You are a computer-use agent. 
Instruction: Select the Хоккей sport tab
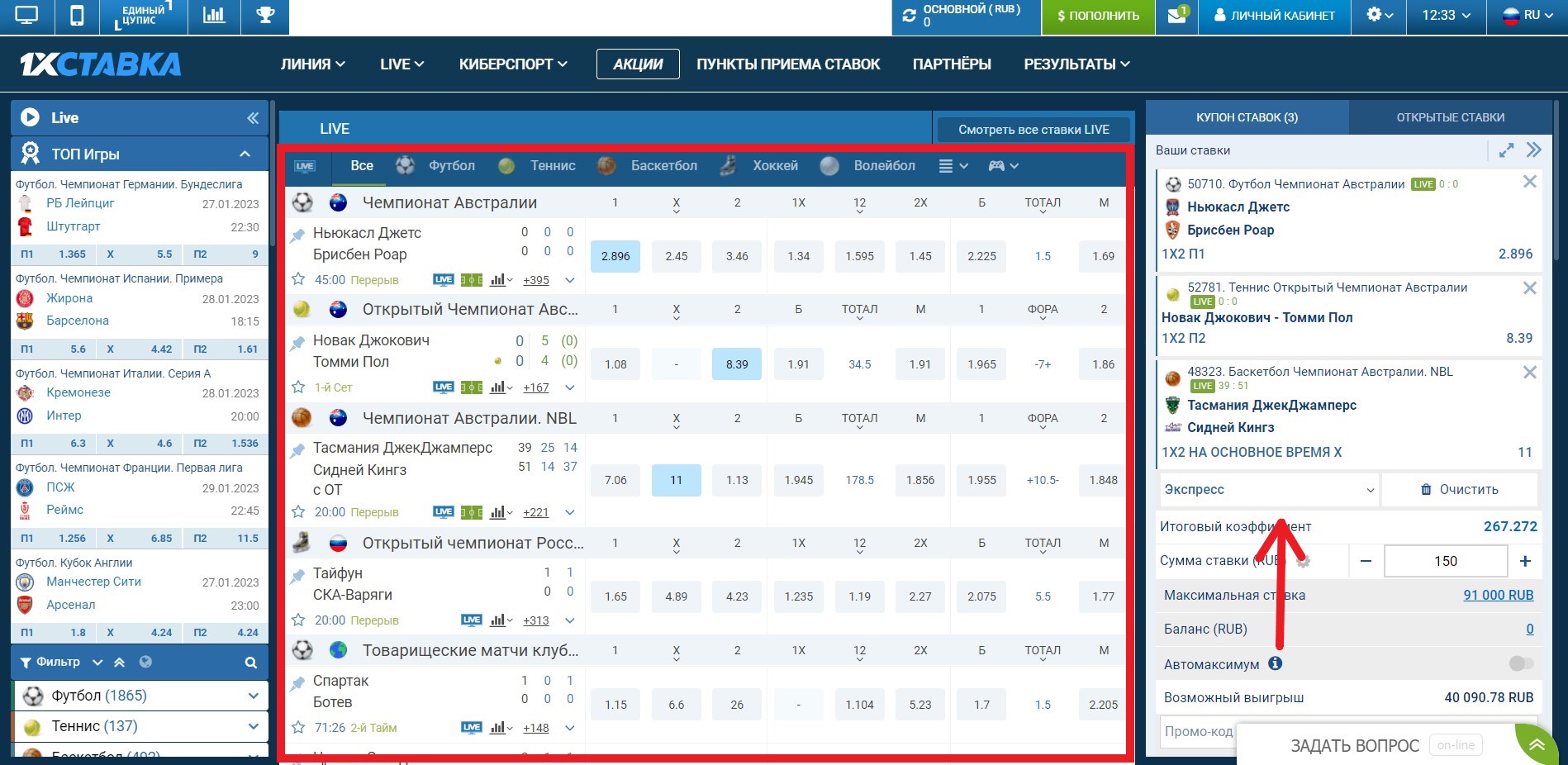tap(758, 166)
